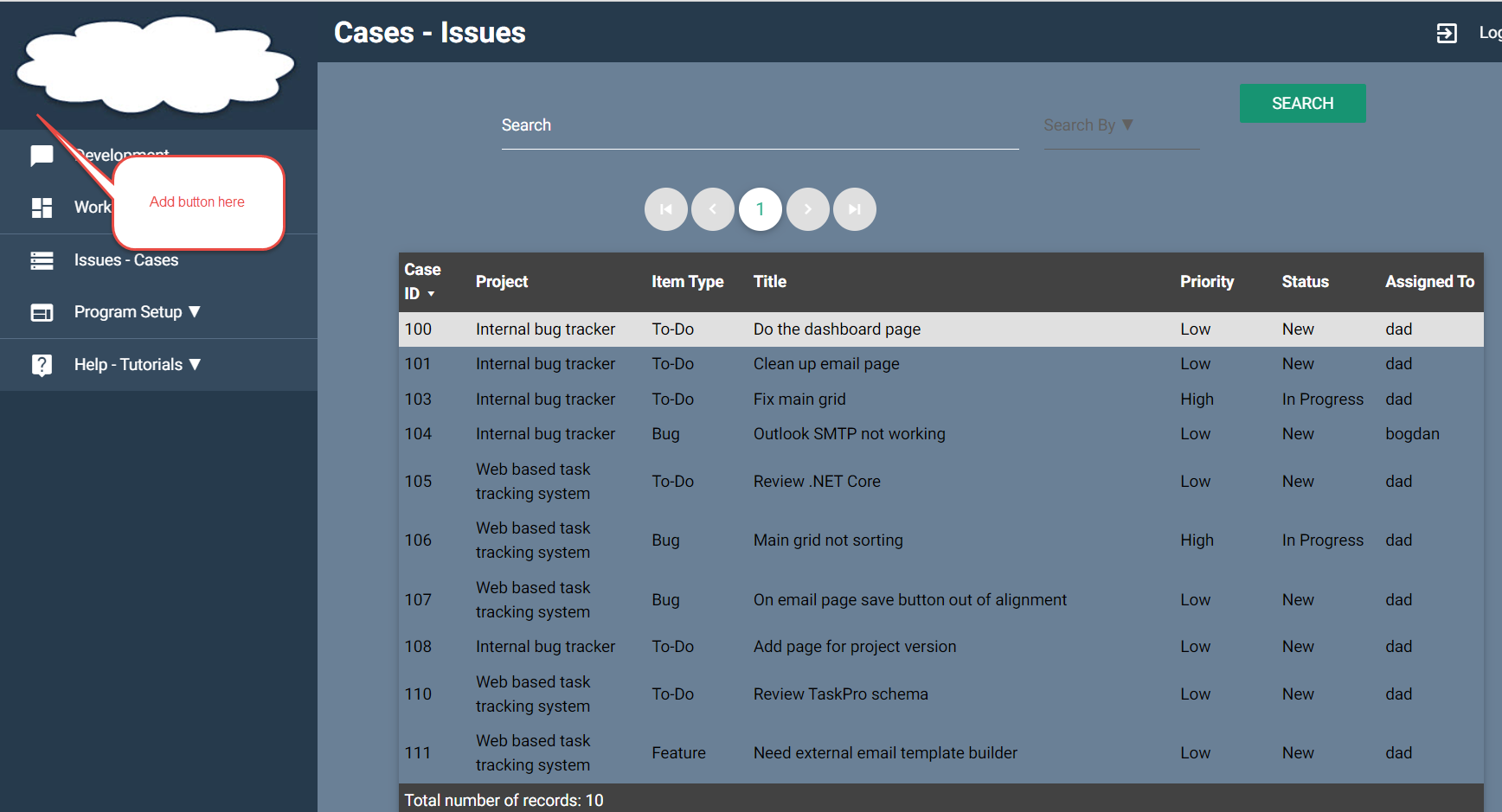Viewport: 1502px width, 812px height.
Task: Toggle sort arrow on Case ID column
Action: 431,295
